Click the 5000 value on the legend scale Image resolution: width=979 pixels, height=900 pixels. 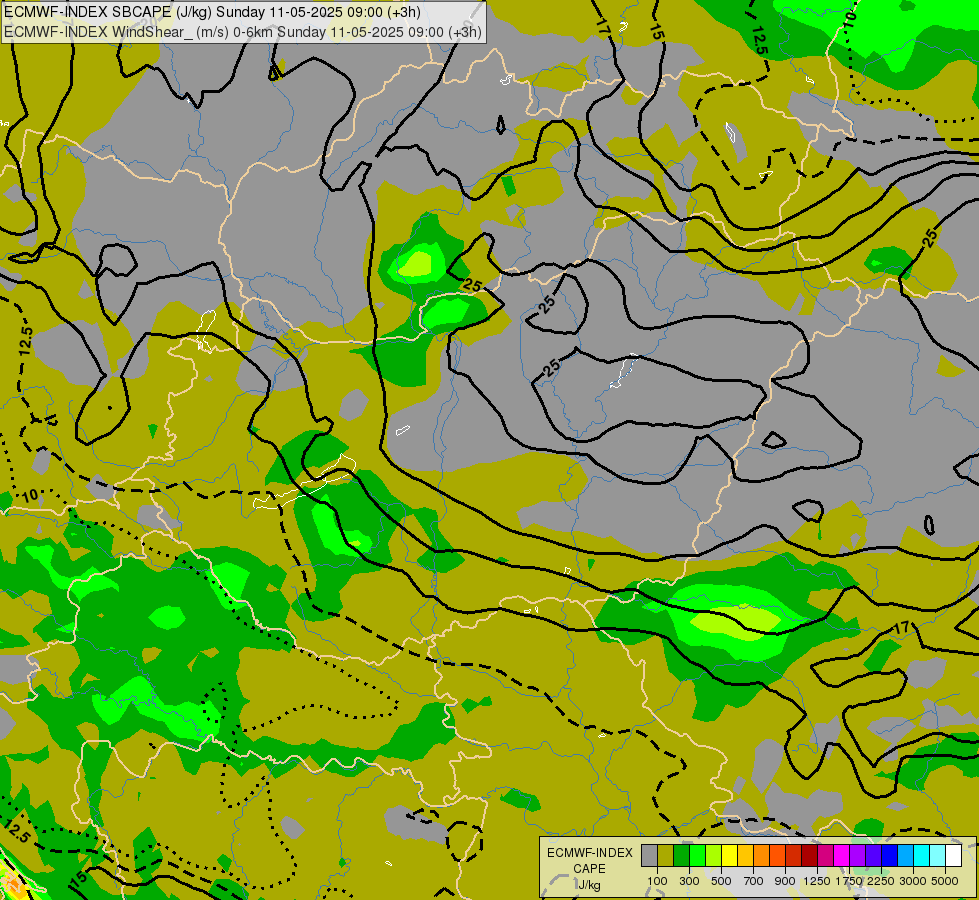tap(945, 881)
